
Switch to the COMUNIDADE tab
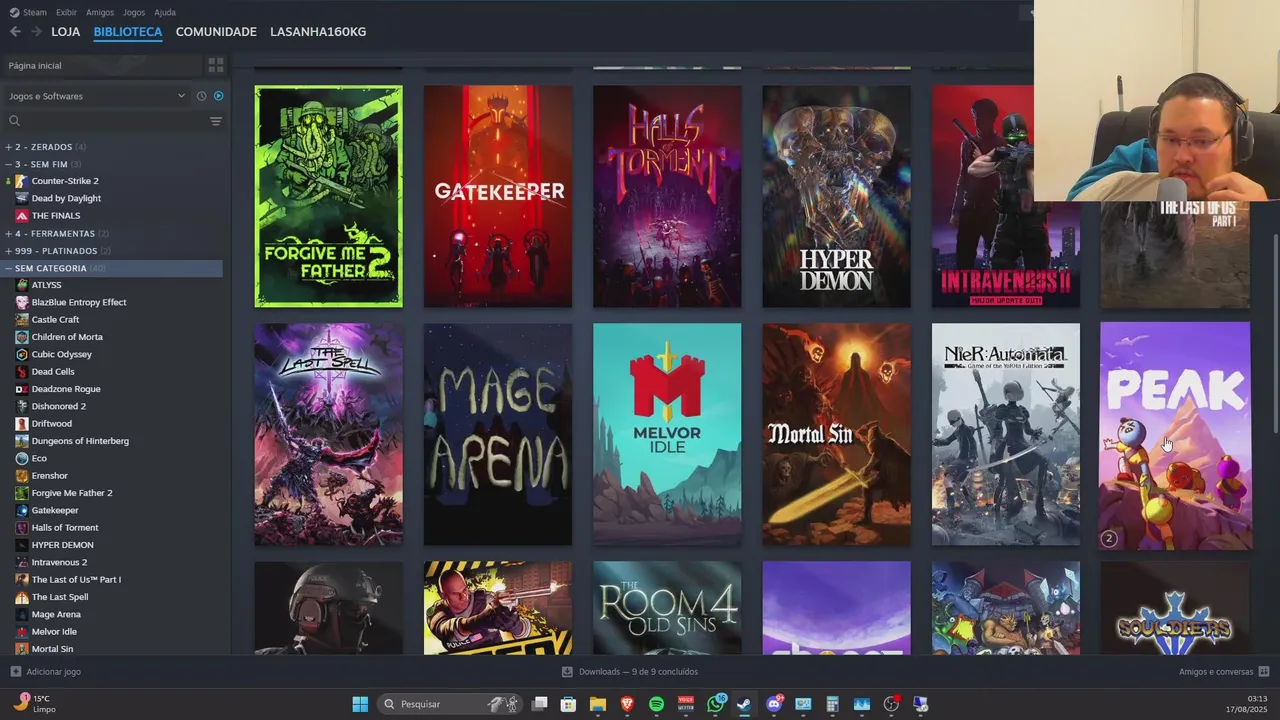coord(216,32)
